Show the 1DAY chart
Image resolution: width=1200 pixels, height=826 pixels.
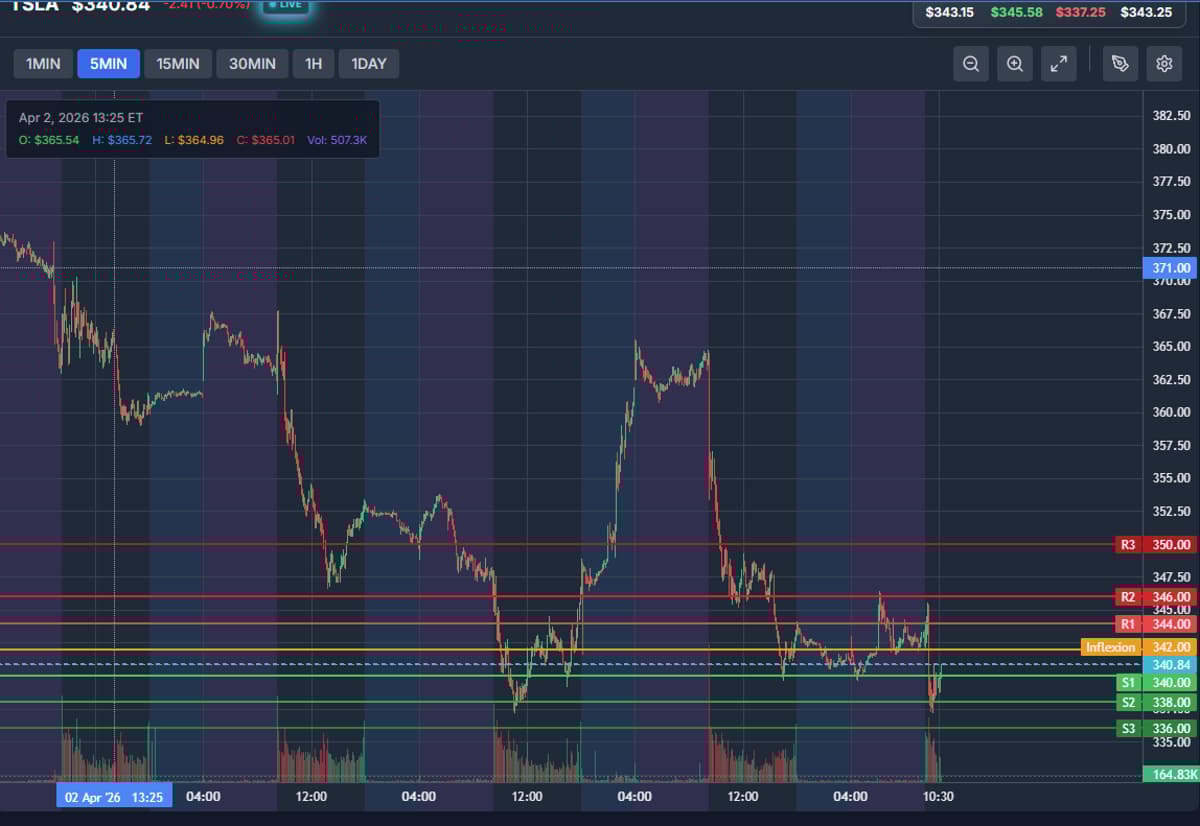(x=368, y=64)
